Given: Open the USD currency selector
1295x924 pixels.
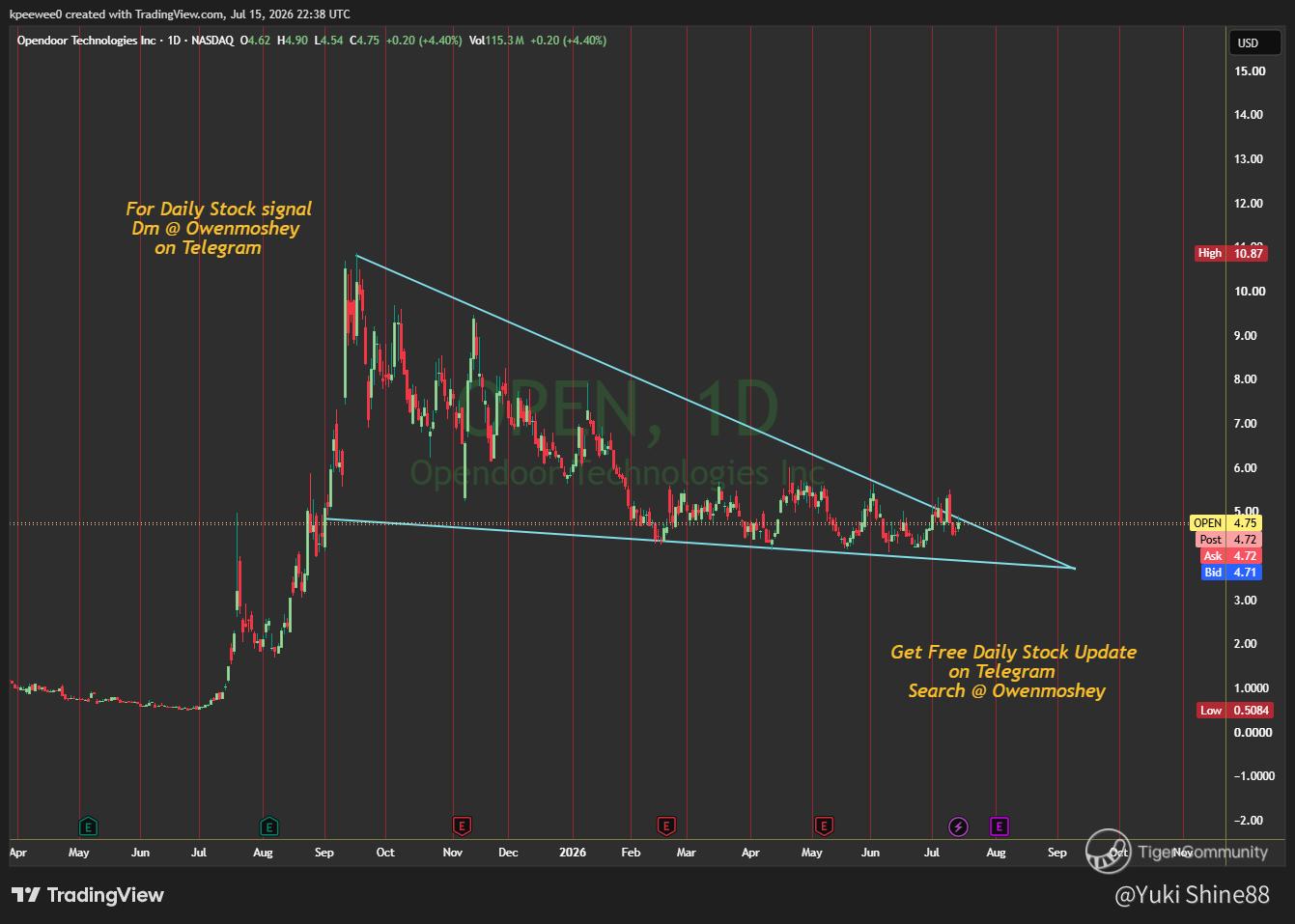Looking at the screenshot, I should click(x=1249, y=42).
